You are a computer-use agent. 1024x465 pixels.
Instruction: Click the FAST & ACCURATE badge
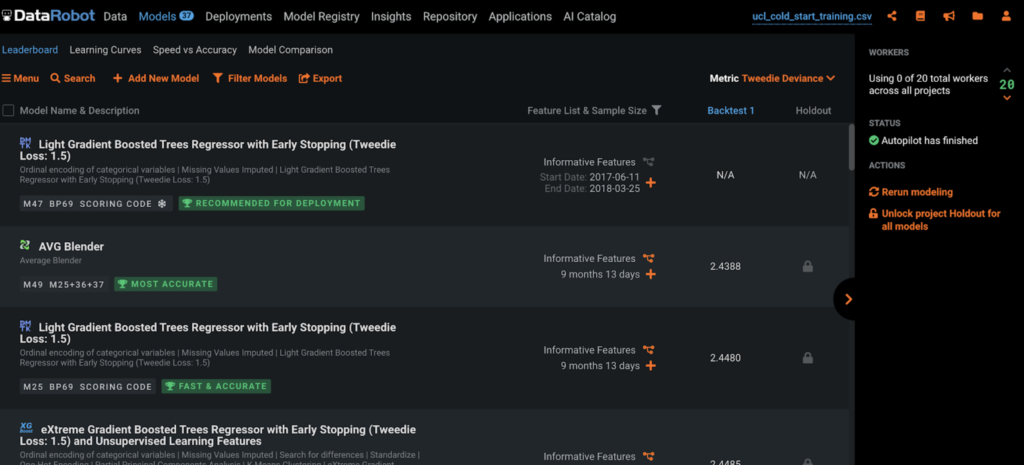(x=216, y=386)
